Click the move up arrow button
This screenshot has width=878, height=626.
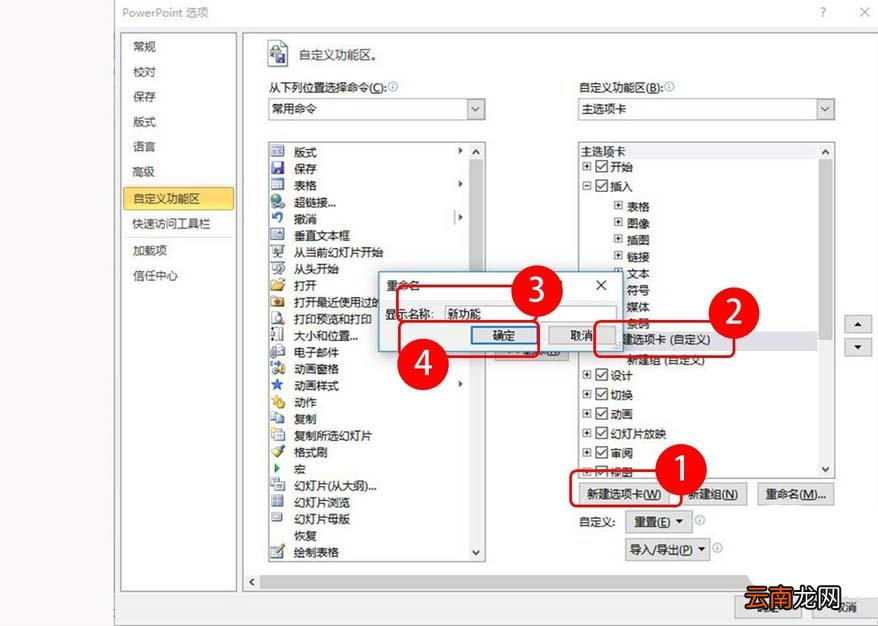pos(858,324)
